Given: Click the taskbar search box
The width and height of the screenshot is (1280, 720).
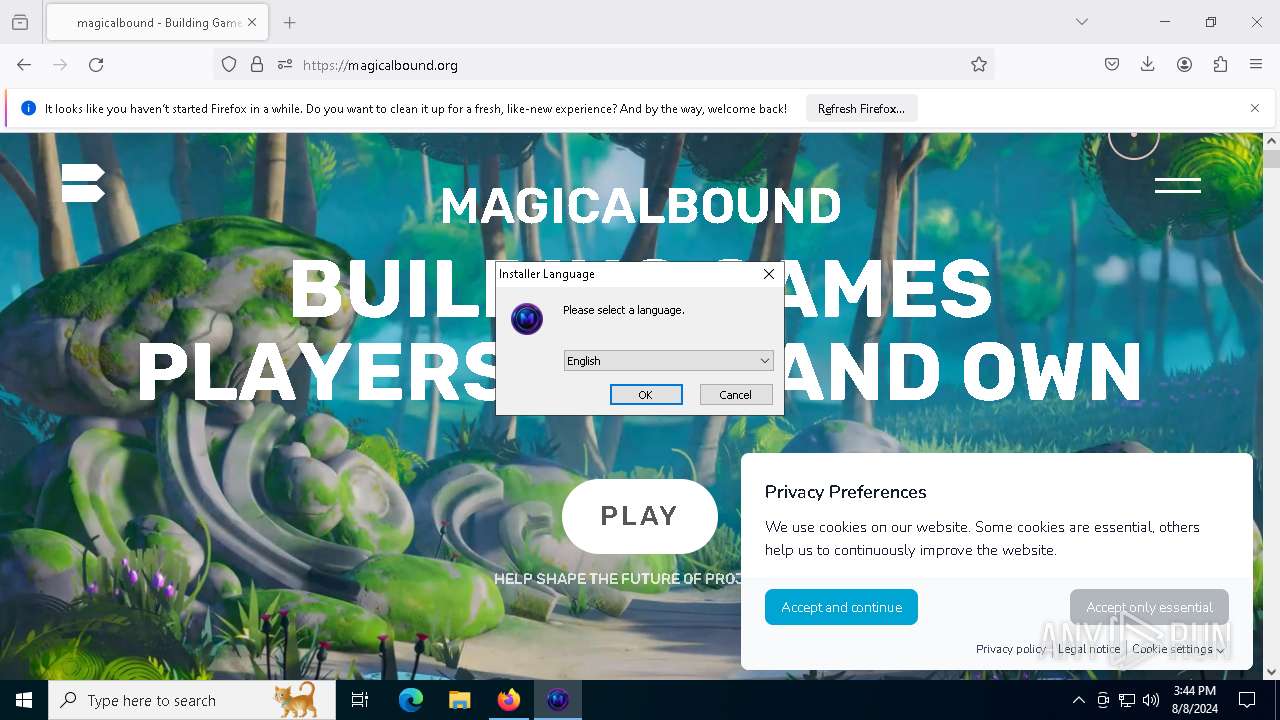Looking at the screenshot, I should pyautogui.click(x=192, y=700).
